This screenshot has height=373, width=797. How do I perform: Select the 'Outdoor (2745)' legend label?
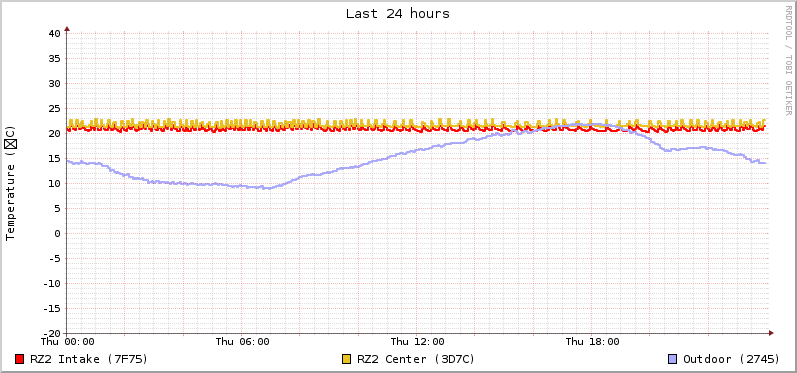731,359
